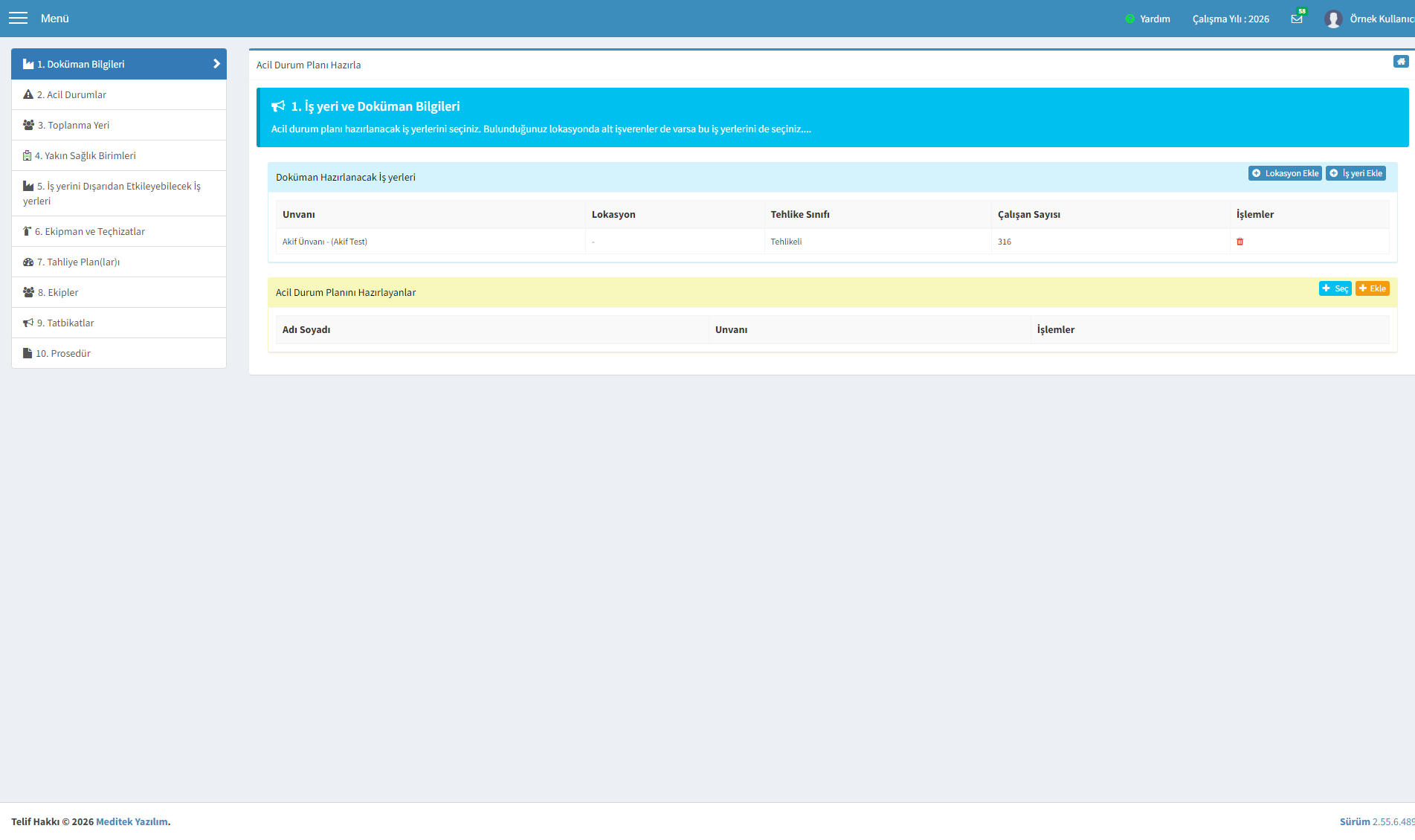Click factory icon beside Doküman Bilgileri
This screenshot has width=1415, height=840.
coord(28,64)
